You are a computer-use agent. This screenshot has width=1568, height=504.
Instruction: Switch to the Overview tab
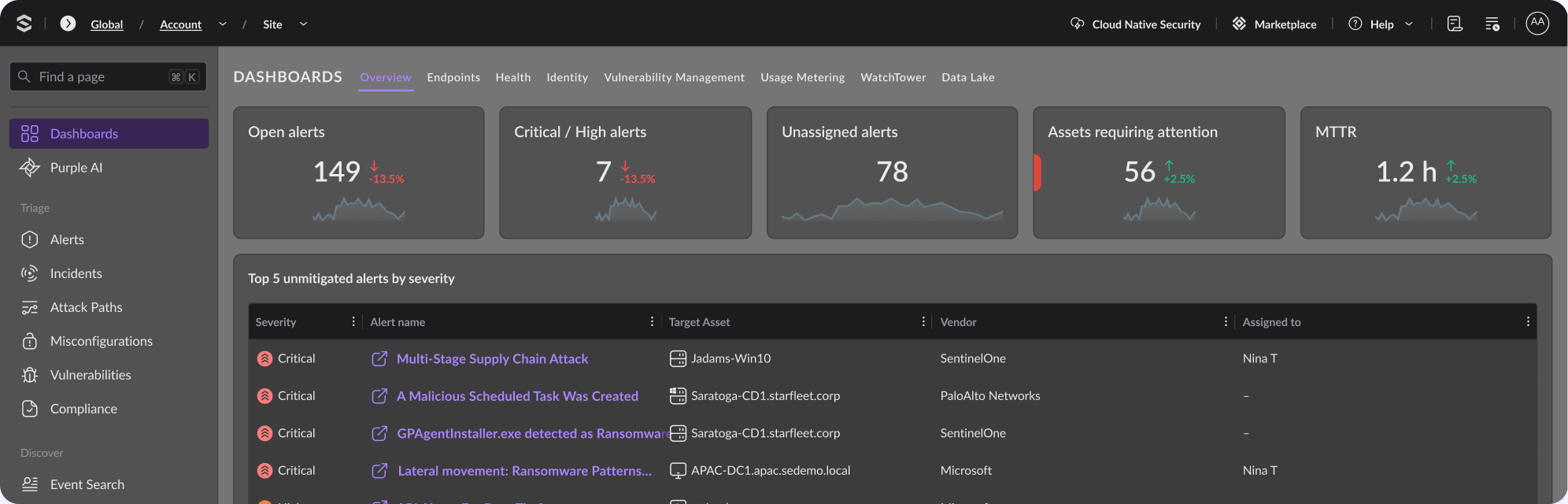pyautogui.click(x=386, y=77)
